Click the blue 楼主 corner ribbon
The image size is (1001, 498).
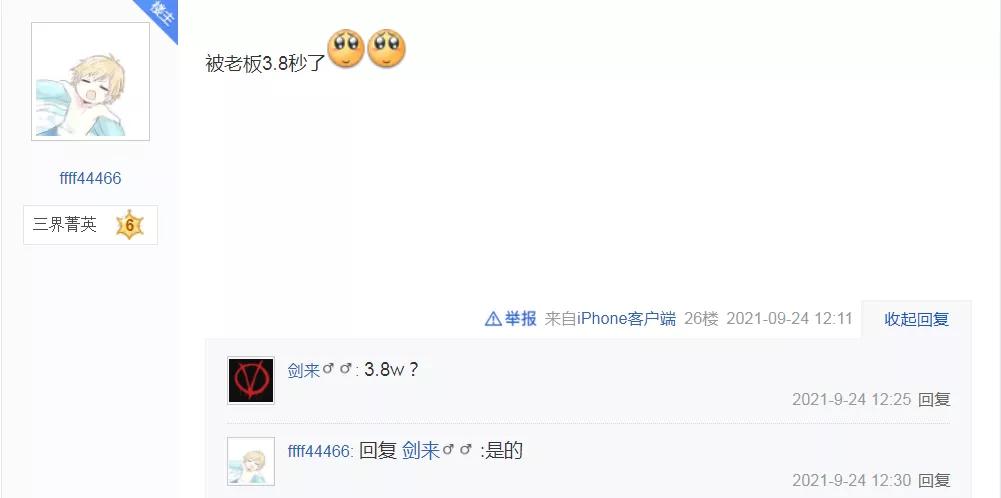click(158, 17)
